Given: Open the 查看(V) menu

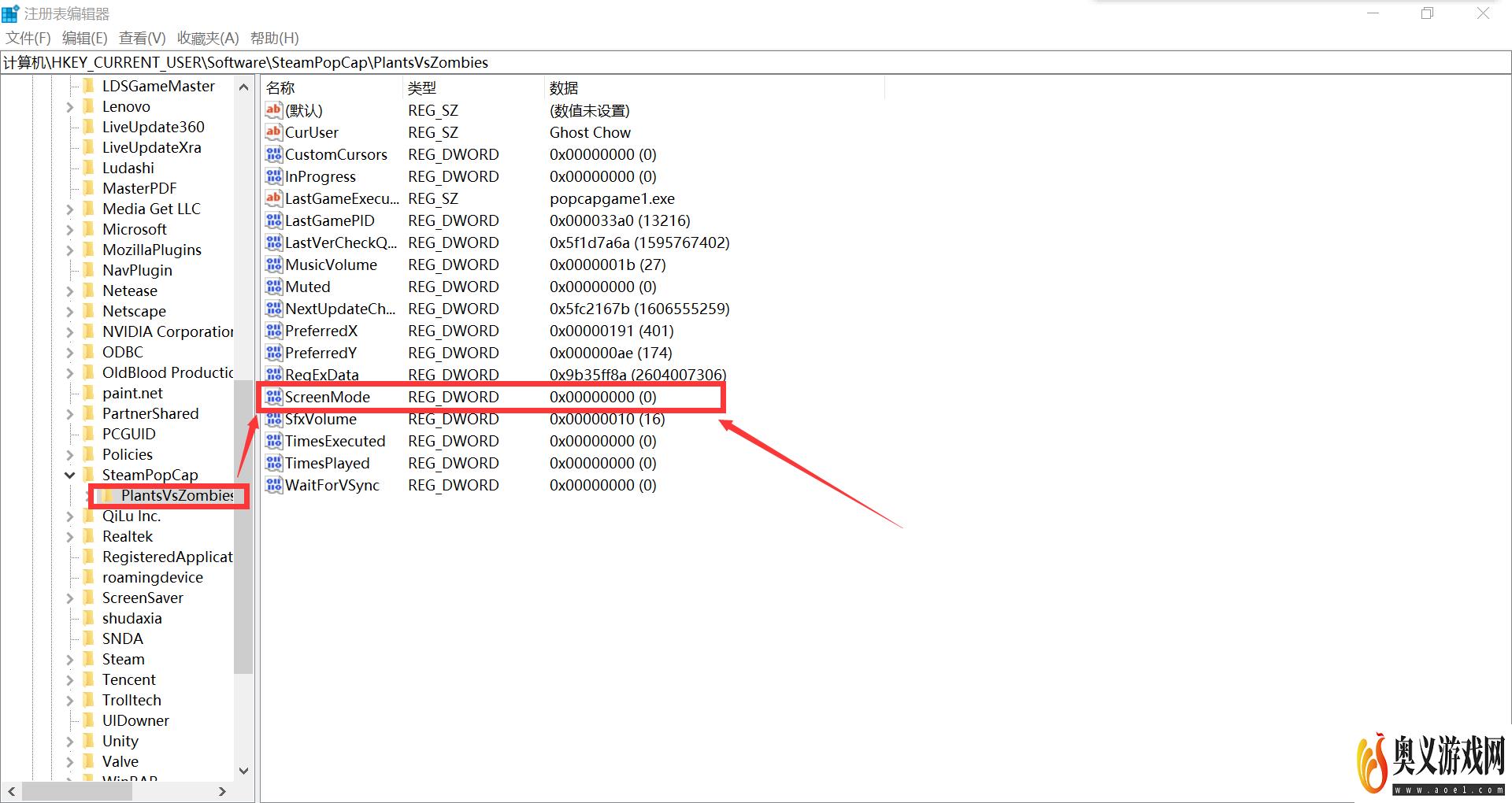Looking at the screenshot, I should (x=142, y=38).
